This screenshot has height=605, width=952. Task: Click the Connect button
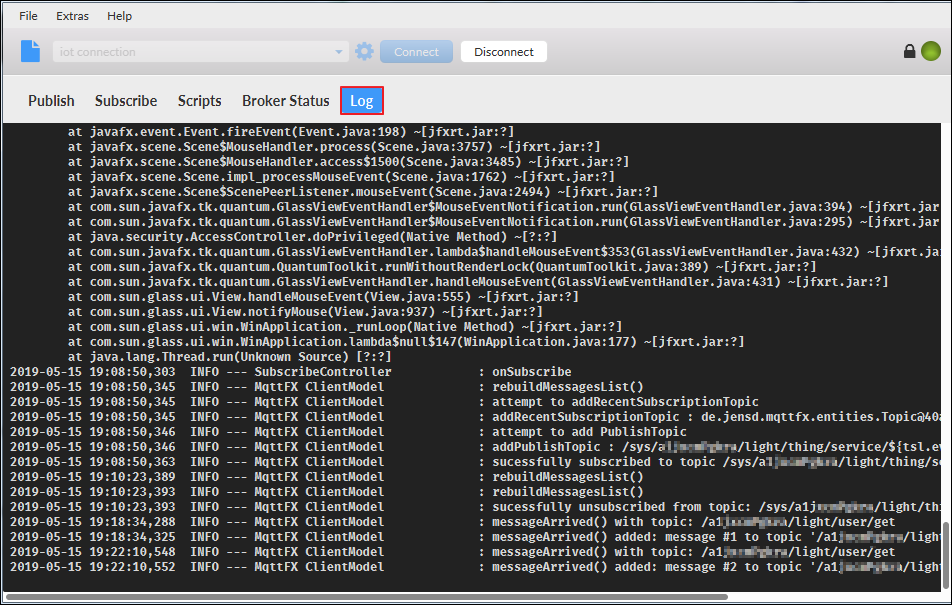coord(416,51)
